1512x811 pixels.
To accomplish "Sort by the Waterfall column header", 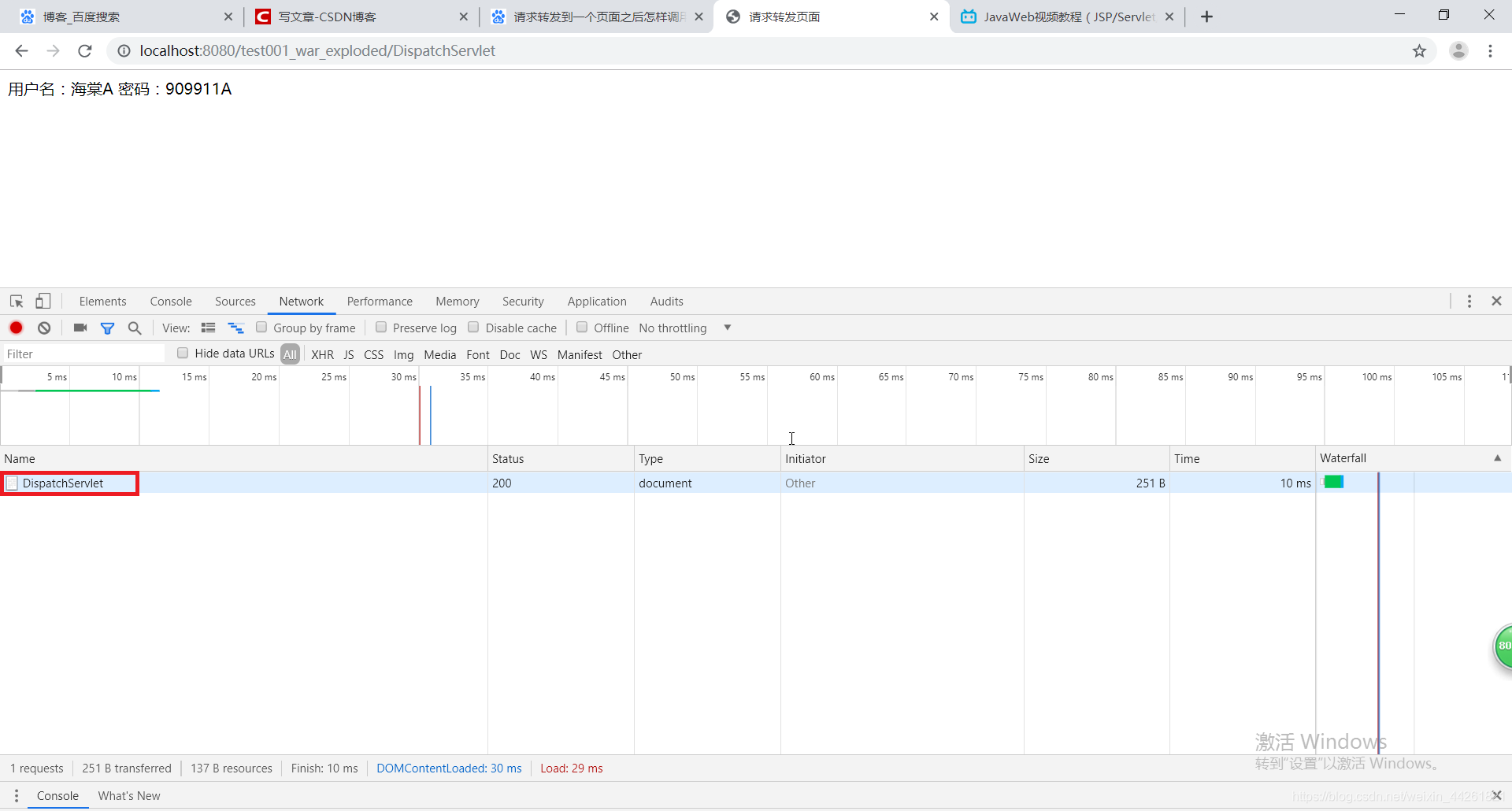I will [x=1414, y=458].
